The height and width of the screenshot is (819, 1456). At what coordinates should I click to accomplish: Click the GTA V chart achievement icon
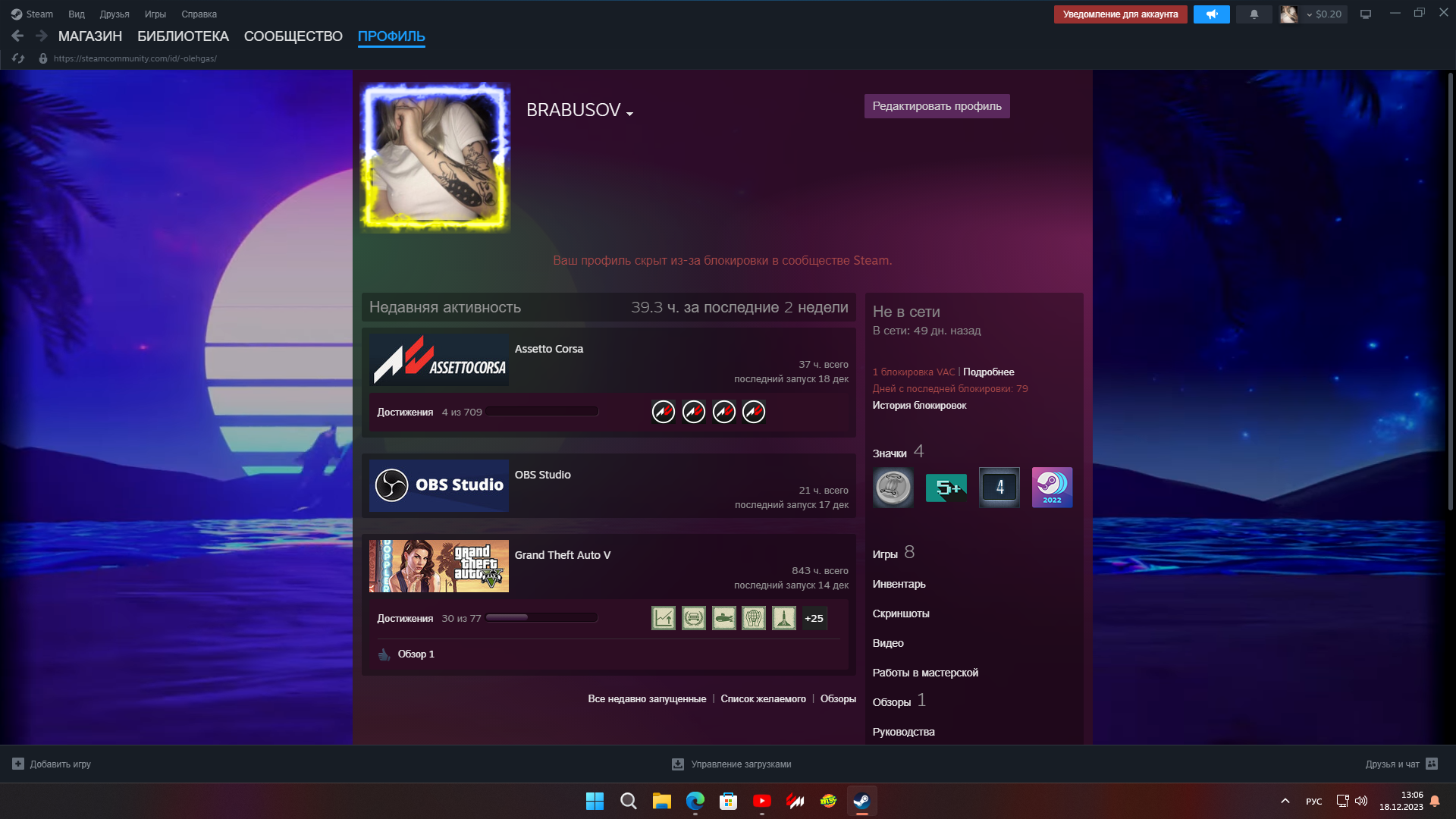664,618
